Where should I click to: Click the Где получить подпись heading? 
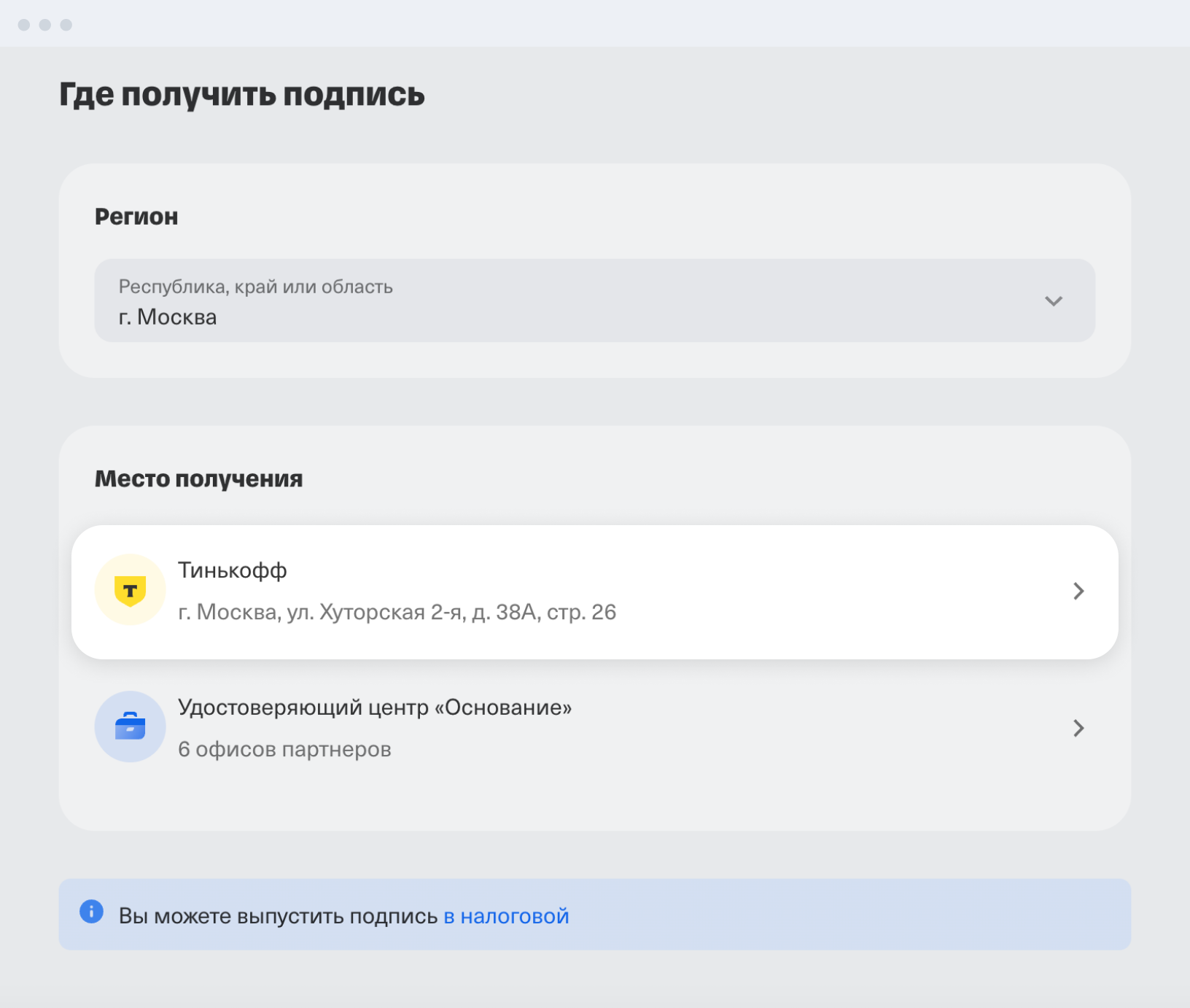(242, 95)
